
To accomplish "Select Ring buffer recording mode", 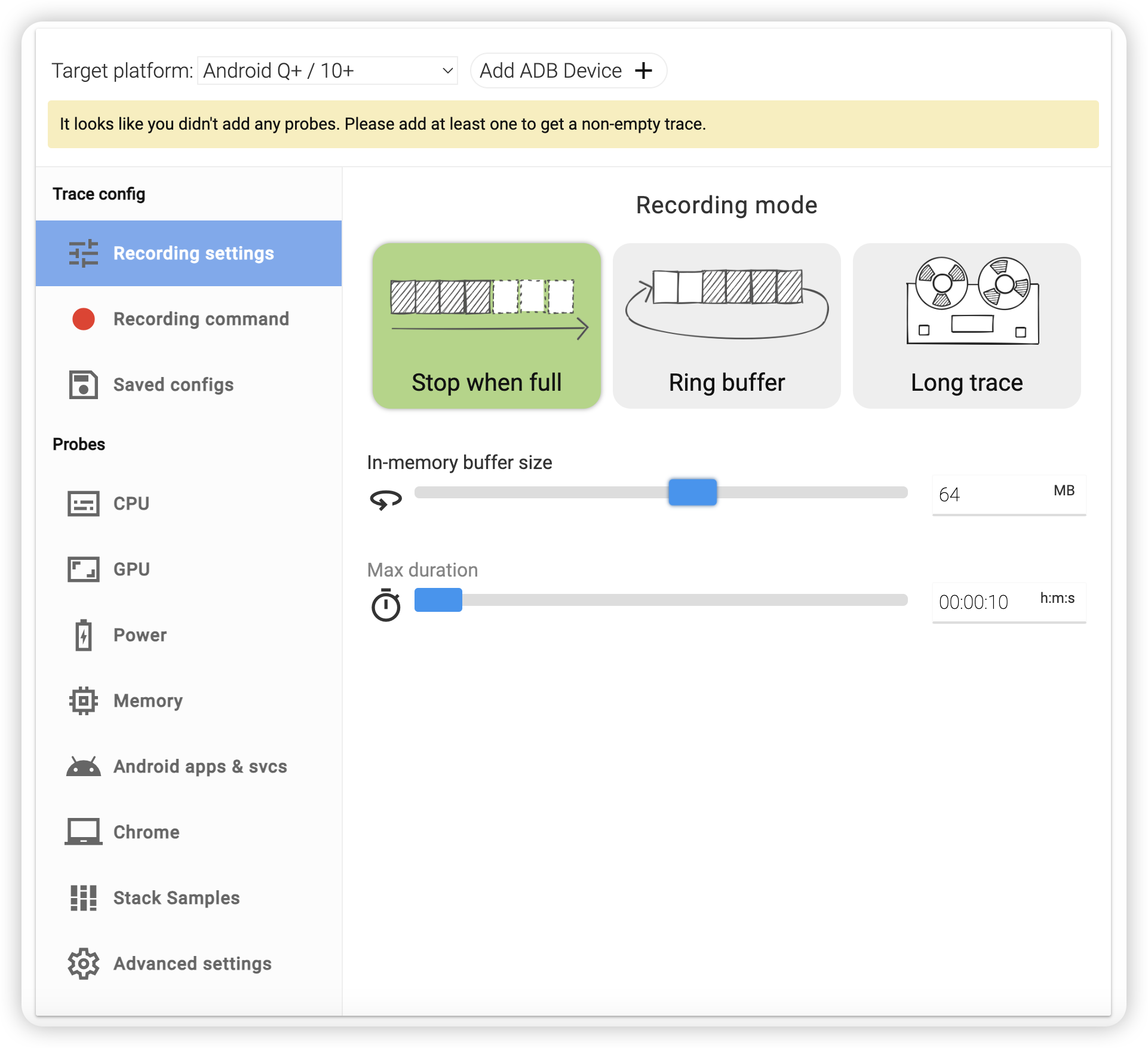I will (726, 326).
